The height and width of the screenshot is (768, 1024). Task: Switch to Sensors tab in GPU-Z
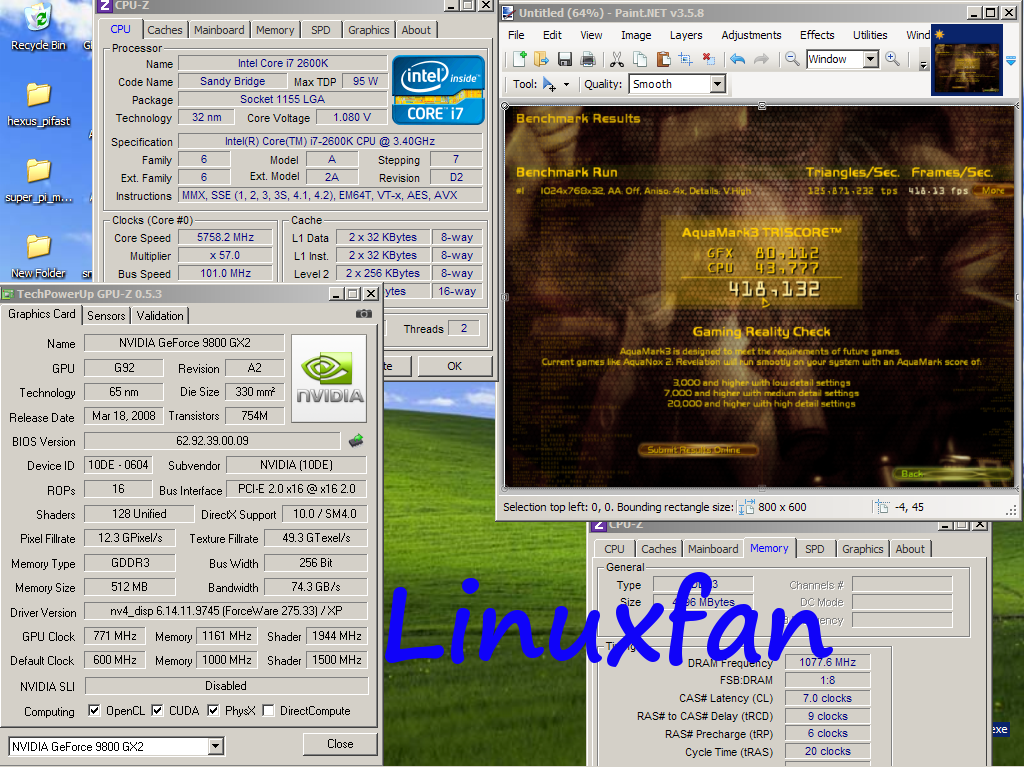(106, 316)
